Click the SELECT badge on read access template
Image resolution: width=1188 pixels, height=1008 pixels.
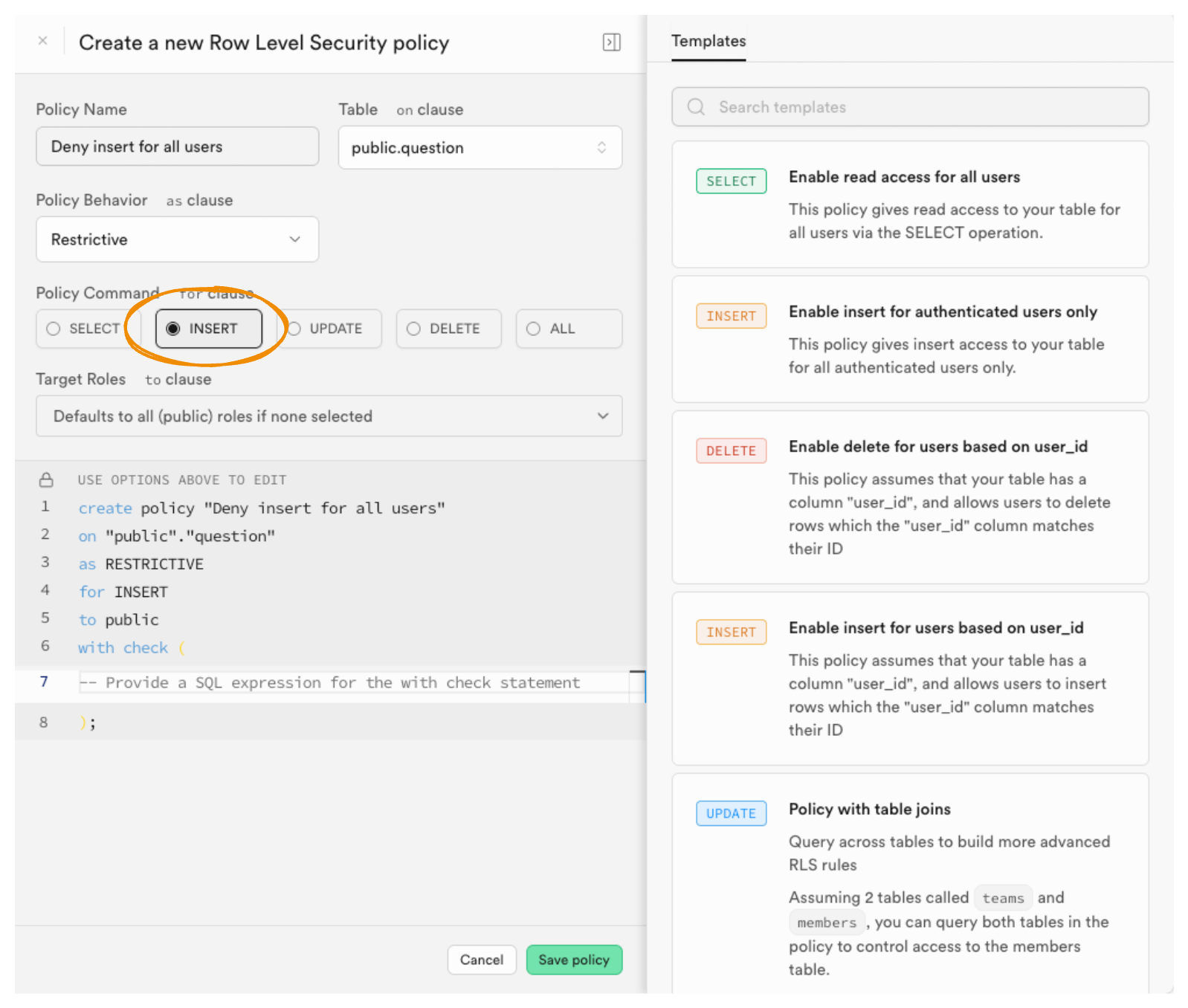click(731, 181)
